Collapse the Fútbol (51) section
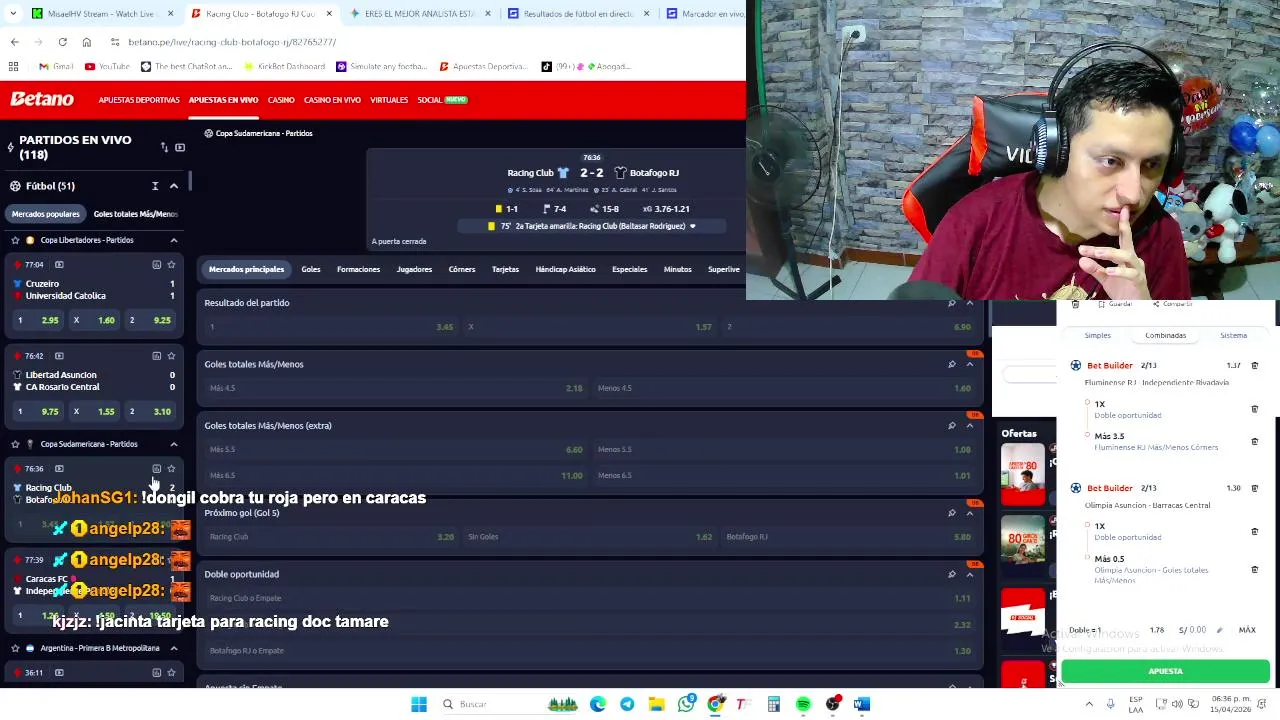 tap(173, 186)
